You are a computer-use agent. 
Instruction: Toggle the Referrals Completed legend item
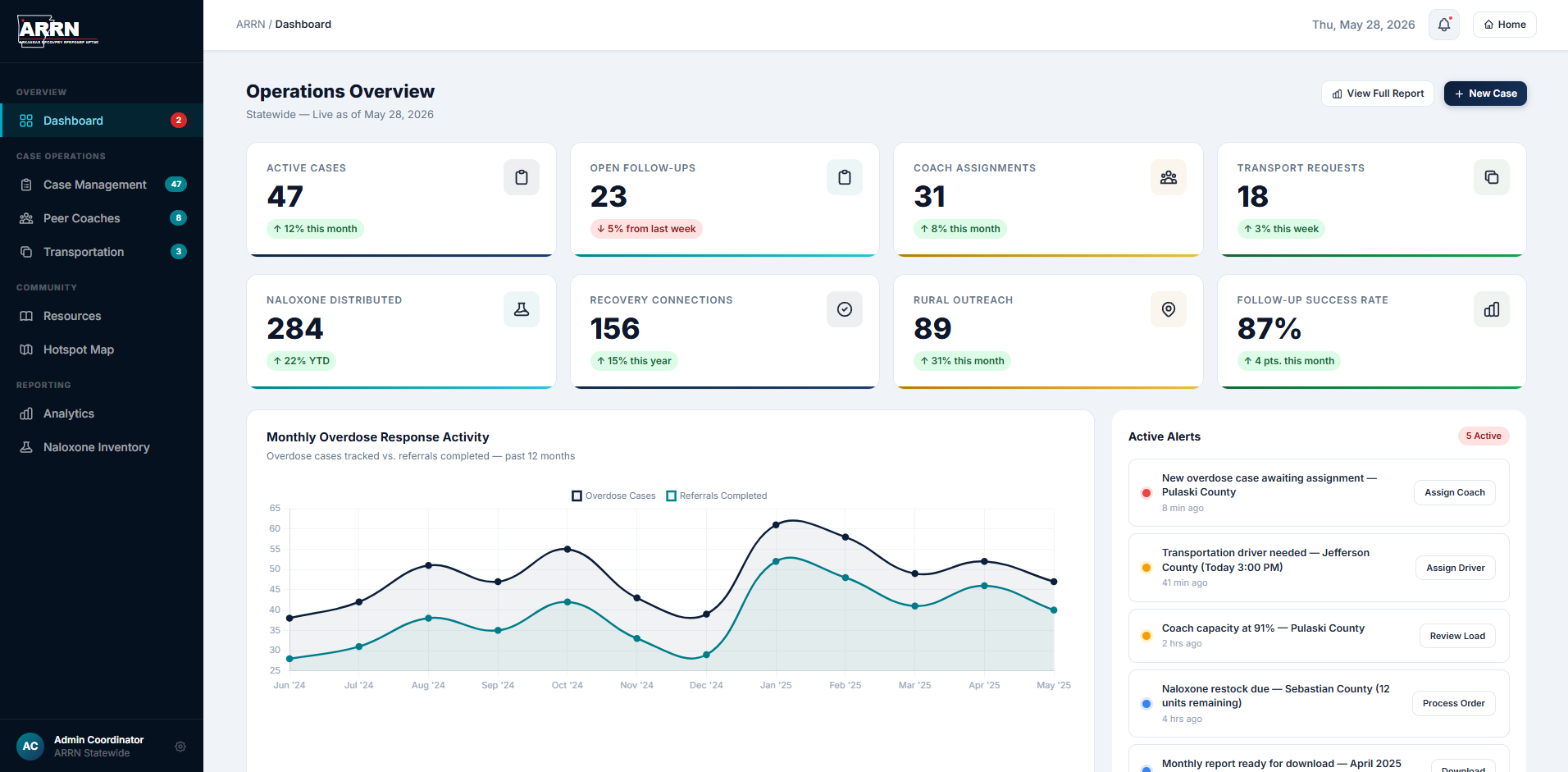point(717,496)
